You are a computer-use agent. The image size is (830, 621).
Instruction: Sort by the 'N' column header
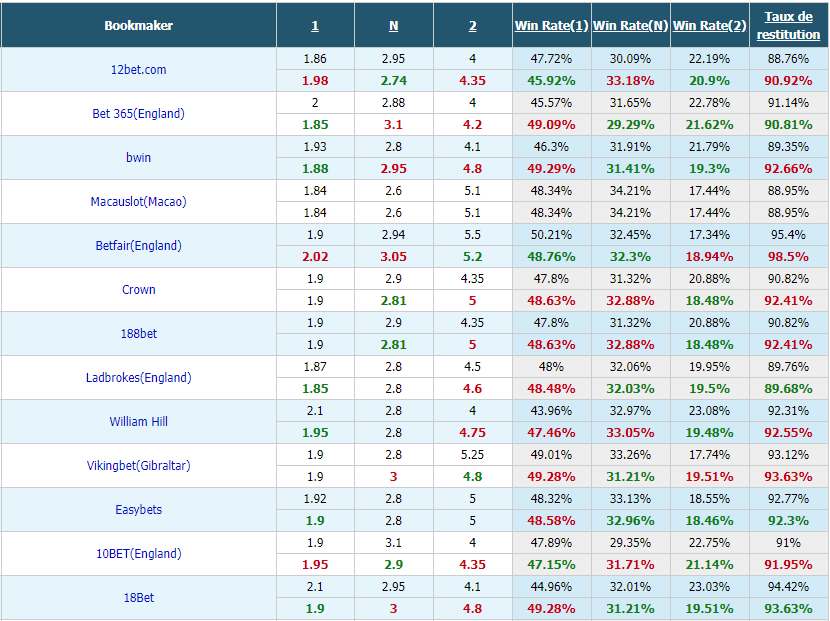tap(393, 25)
